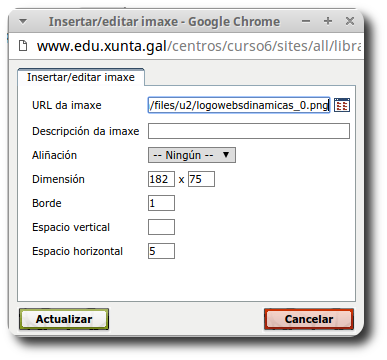The image size is (387, 360).
Task: Click the Espacio vertical label
Action: (x=71, y=227)
